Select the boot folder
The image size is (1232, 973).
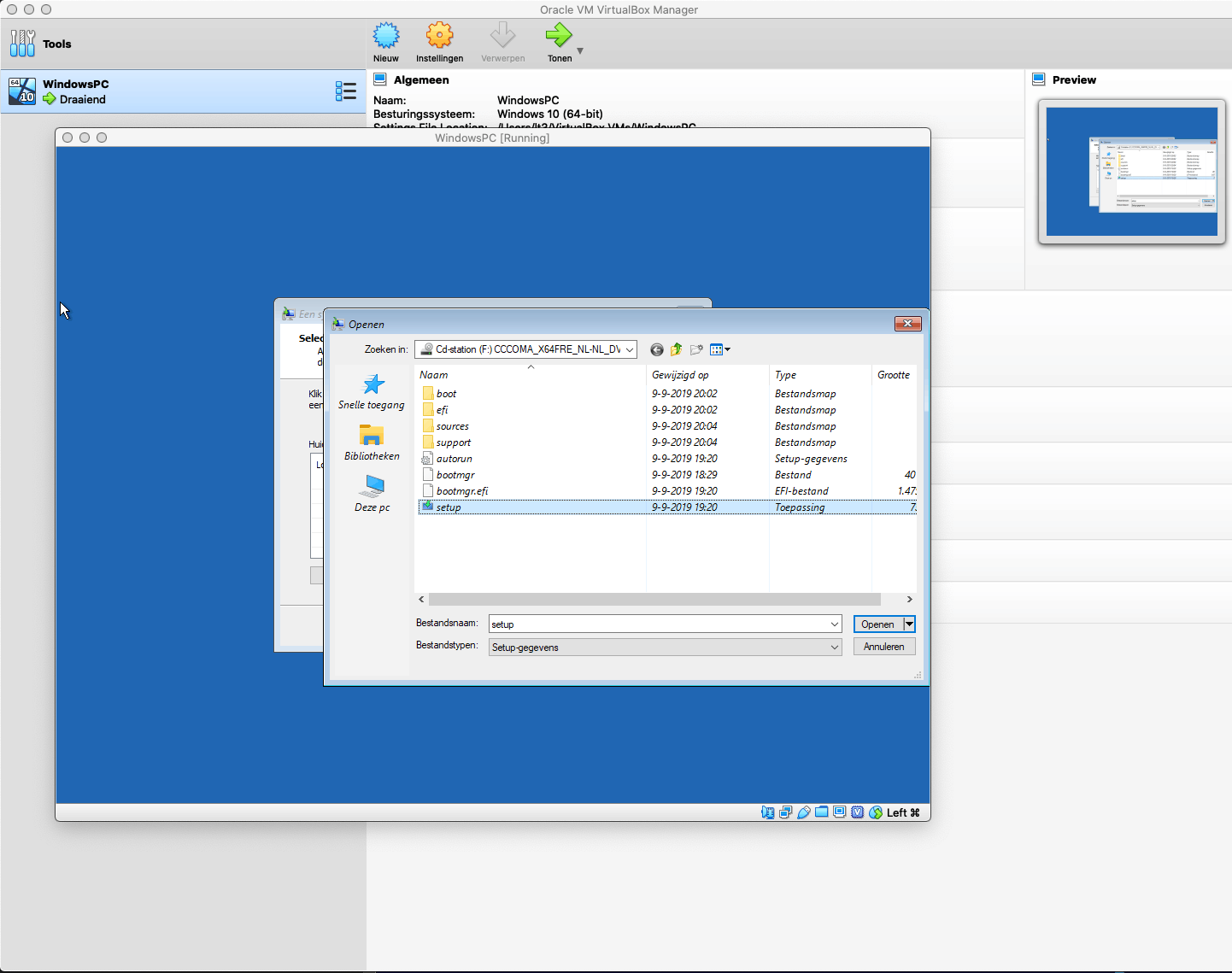coord(446,394)
